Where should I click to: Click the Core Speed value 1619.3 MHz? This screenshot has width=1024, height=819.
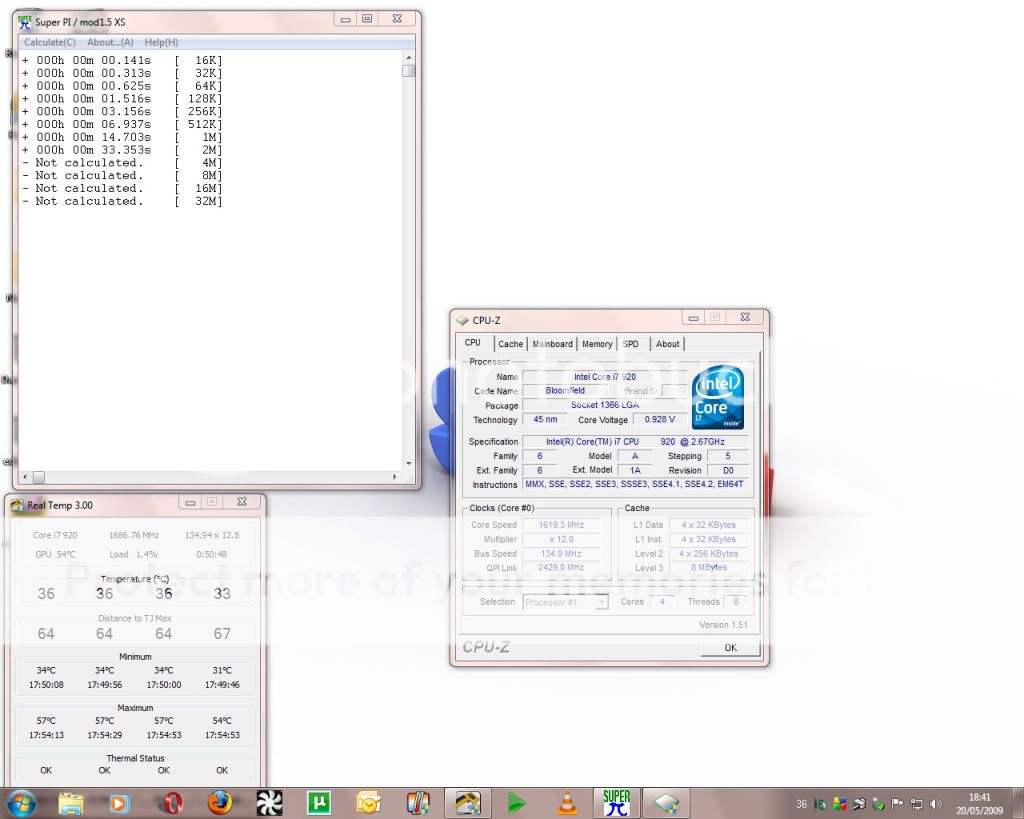561,525
